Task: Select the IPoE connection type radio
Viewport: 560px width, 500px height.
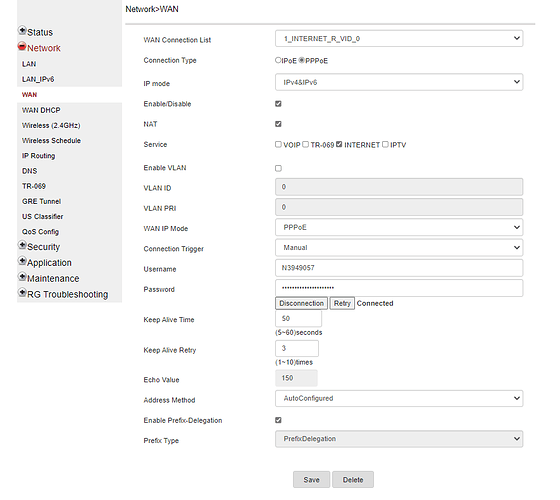Action: tap(278, 60)
